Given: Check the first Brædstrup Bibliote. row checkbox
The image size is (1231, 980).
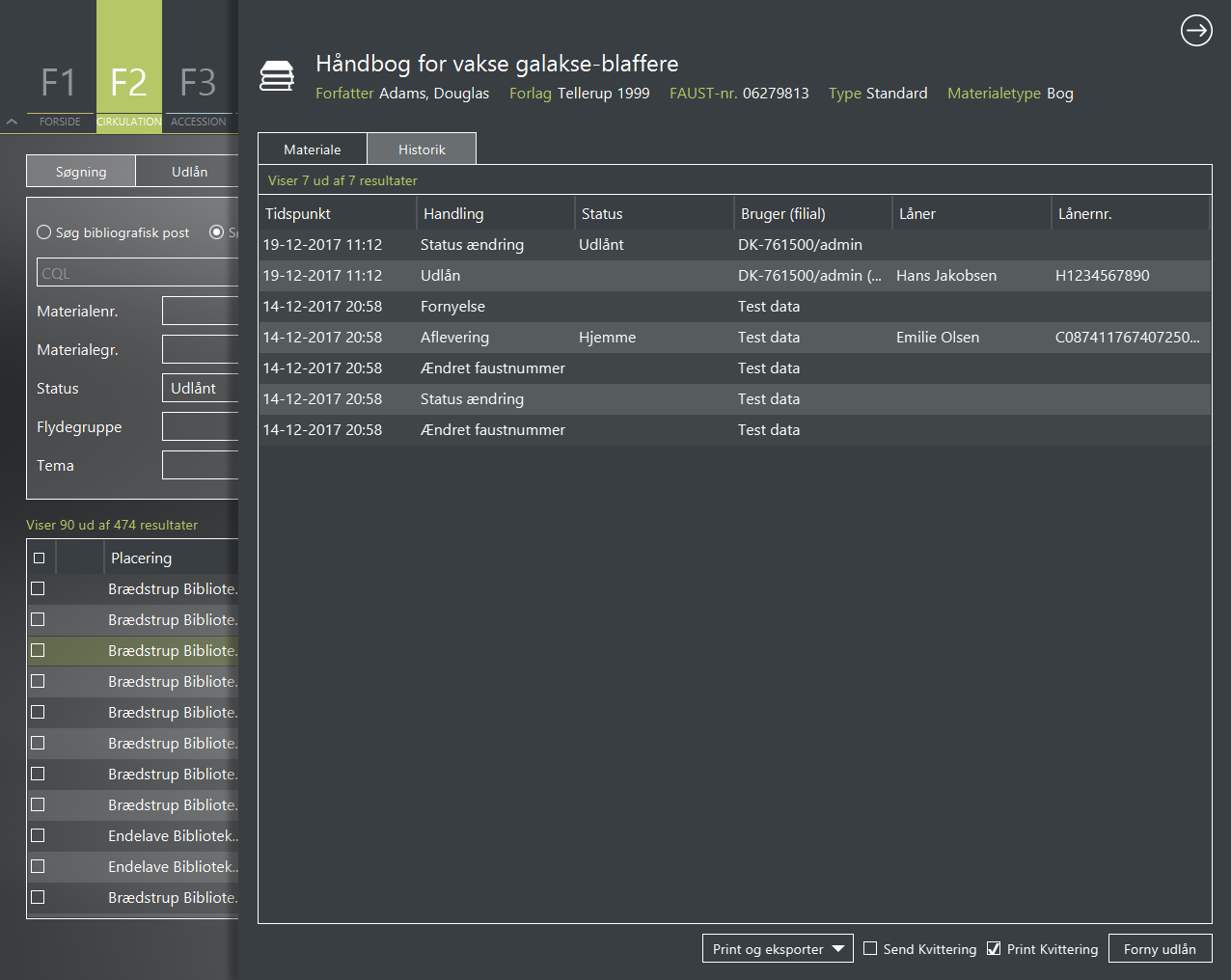Looking at the screenshot, I should [x=38, y=588].
